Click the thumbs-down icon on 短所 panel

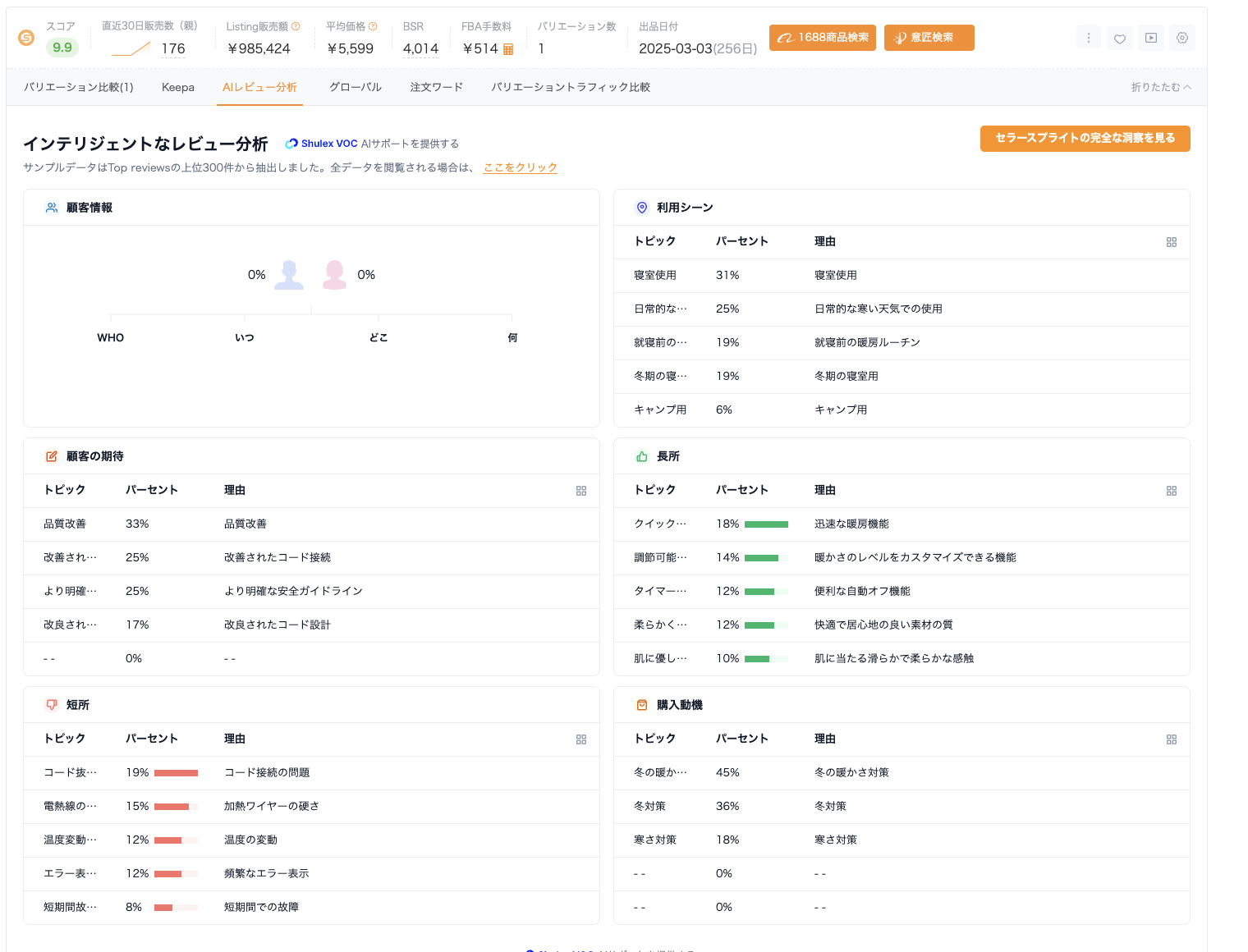pyautogui.click(x=52, y=704)
